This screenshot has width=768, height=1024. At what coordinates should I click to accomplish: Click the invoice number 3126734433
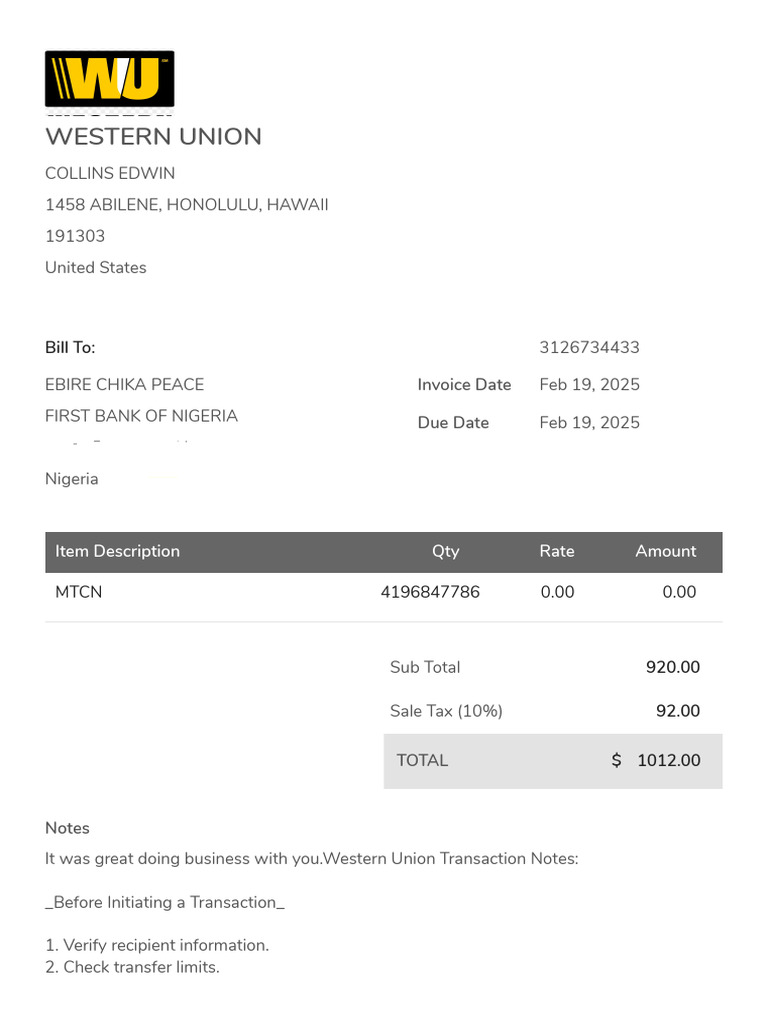point(589,348)
